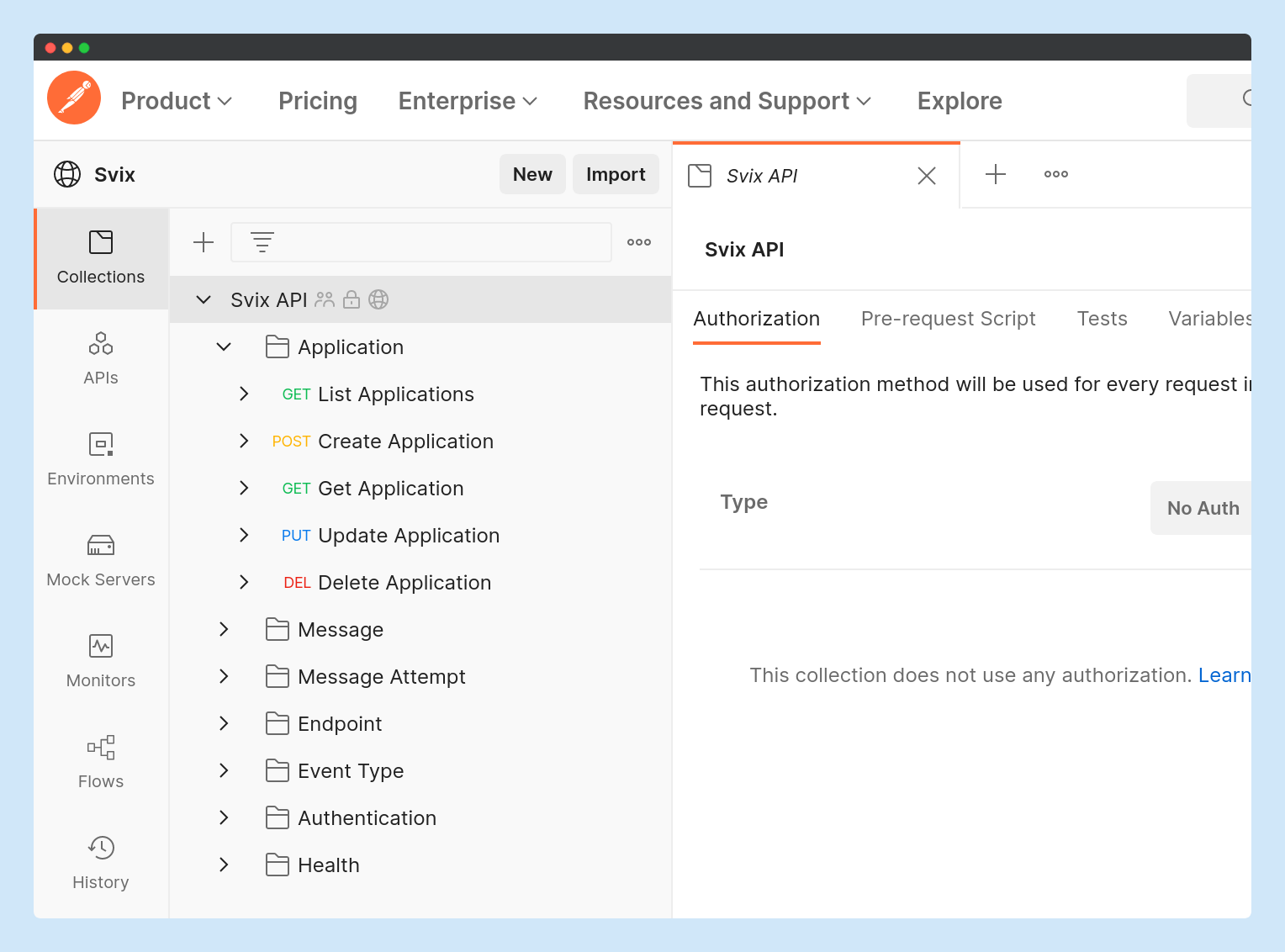This screenshot has height=952, width=1285.
Task: Open the Monitors sidebar section
Action: click(101, 661)
